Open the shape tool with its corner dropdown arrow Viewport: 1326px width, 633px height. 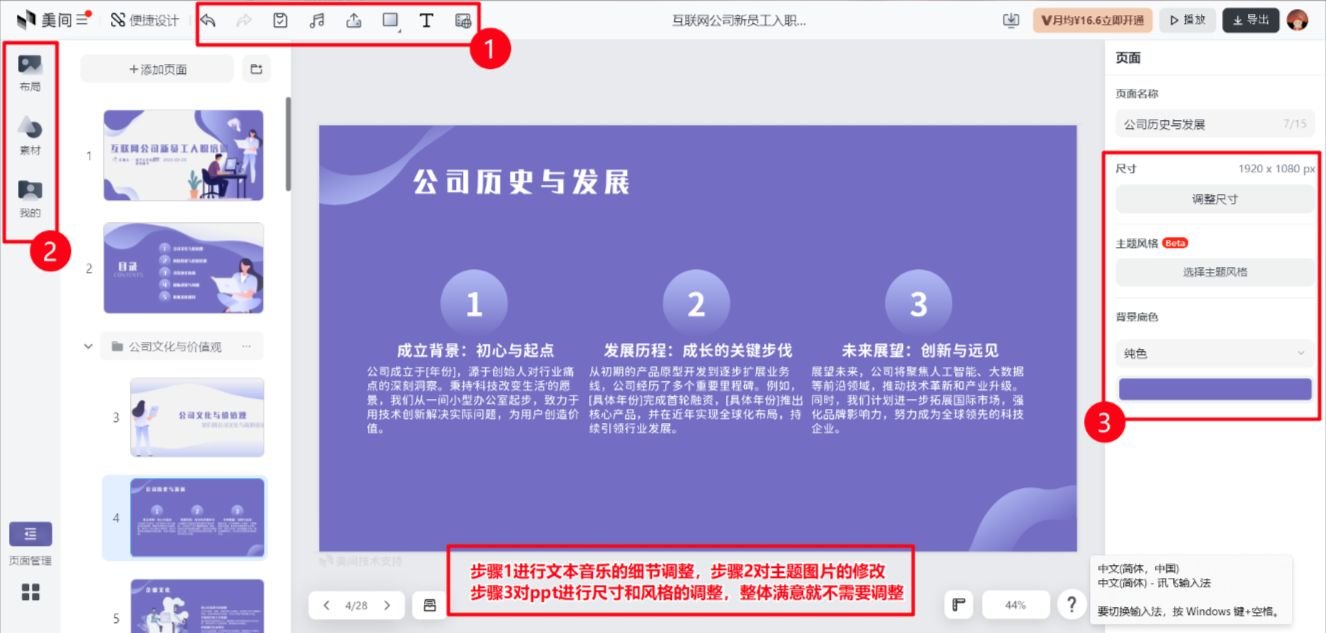coord(390,19)
